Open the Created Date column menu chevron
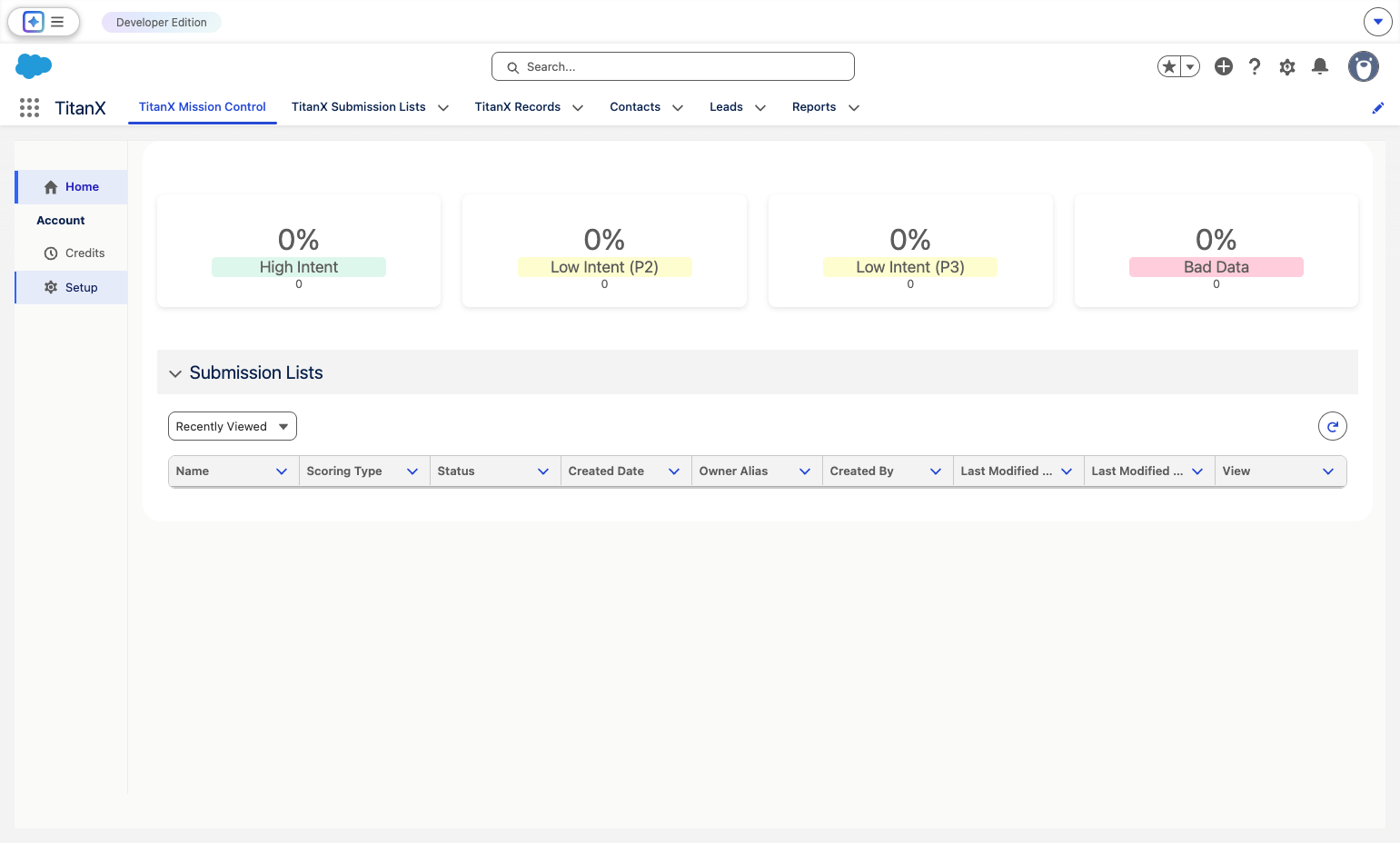 tap(674, 471)
